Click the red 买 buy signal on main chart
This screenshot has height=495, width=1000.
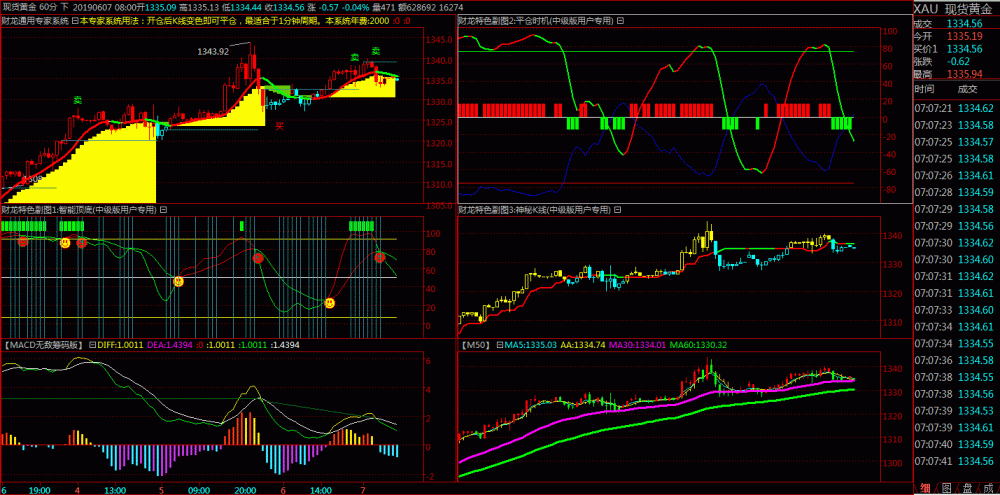tap(279, 126)
